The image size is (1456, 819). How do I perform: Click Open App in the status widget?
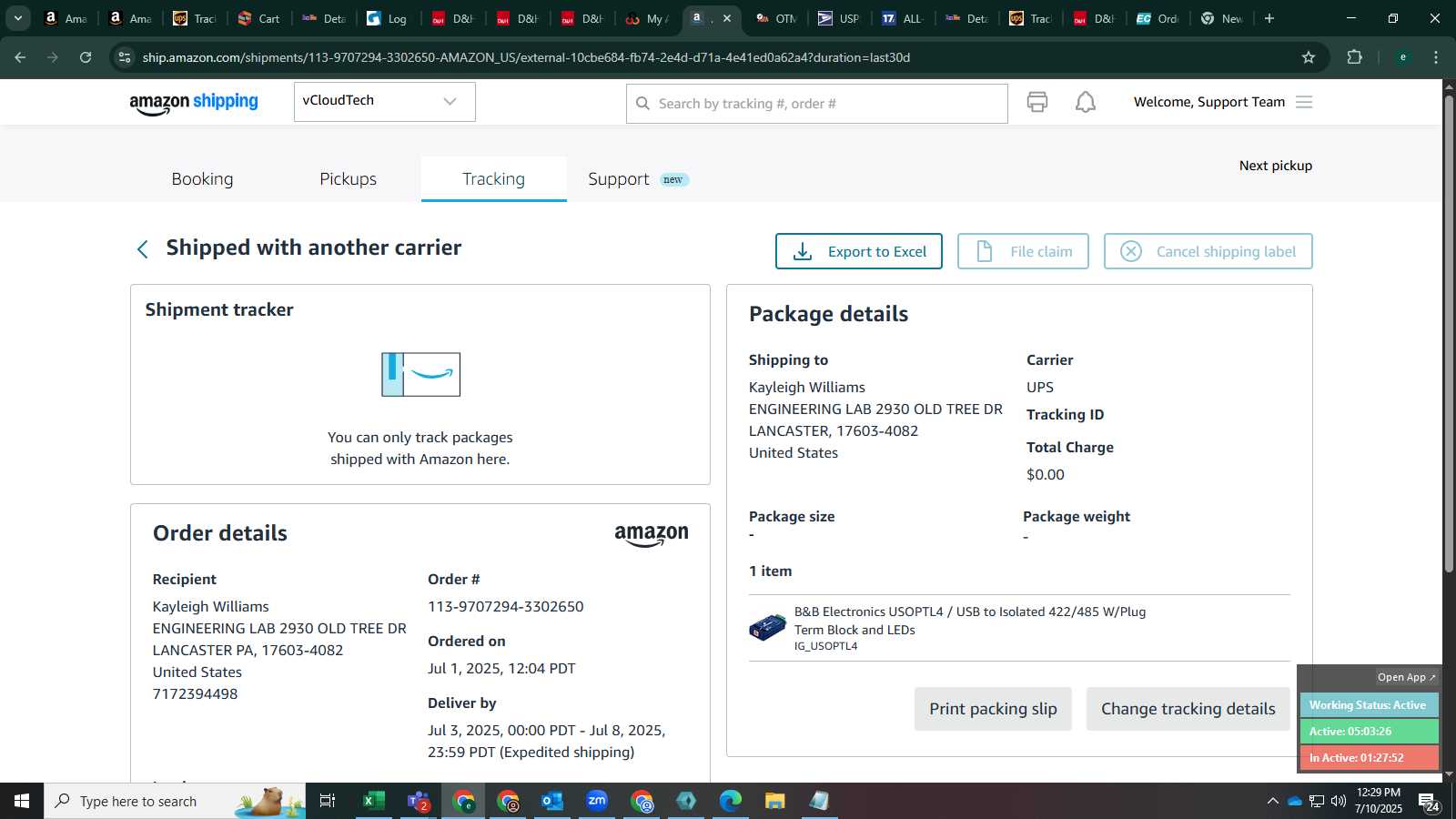click(x=1406, y=677)
